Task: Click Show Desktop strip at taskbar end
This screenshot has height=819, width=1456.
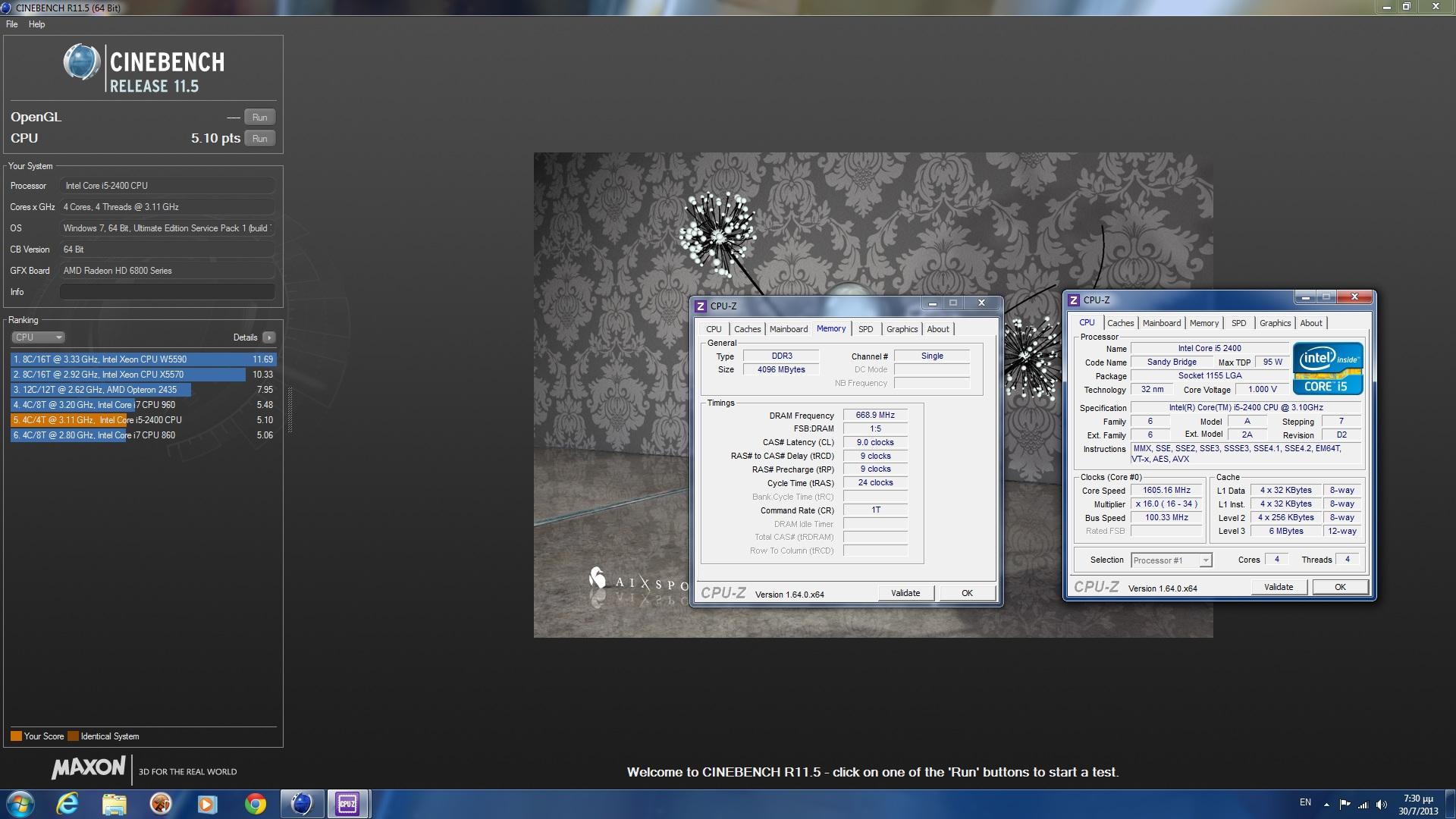Action: (1450, 804)
